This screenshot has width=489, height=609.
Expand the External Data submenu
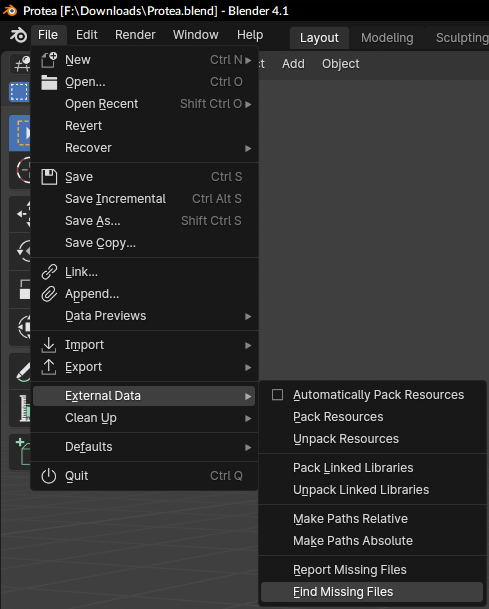(144, 396)
